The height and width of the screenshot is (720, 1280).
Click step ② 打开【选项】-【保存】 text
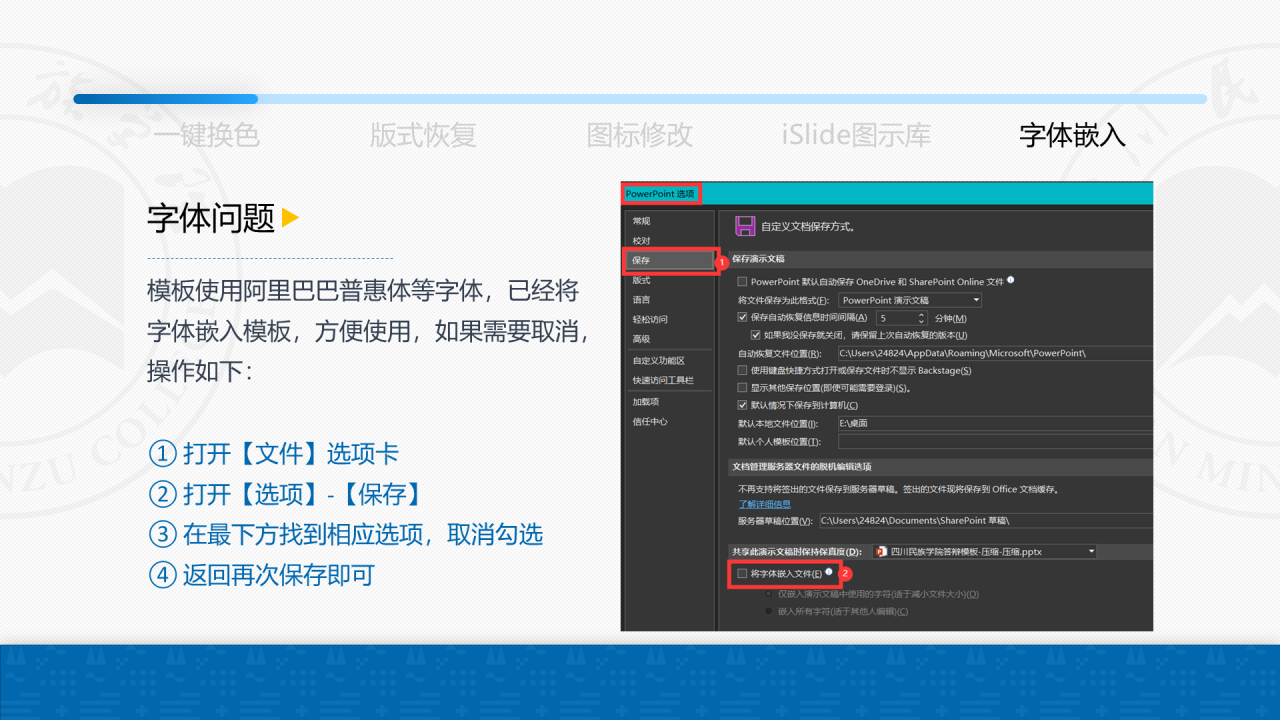tap(285, 494)
